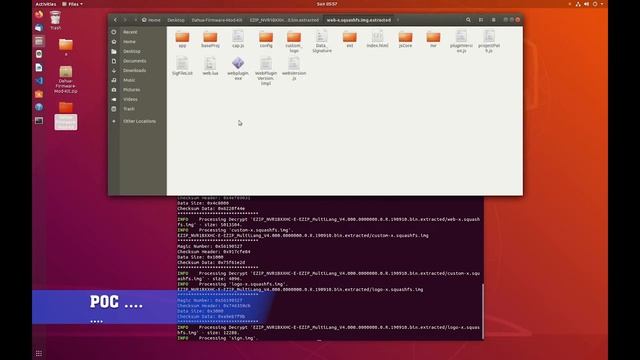Select the webVersion.js file
Viewport: 640px width, 360px height.
coord(293,69)
